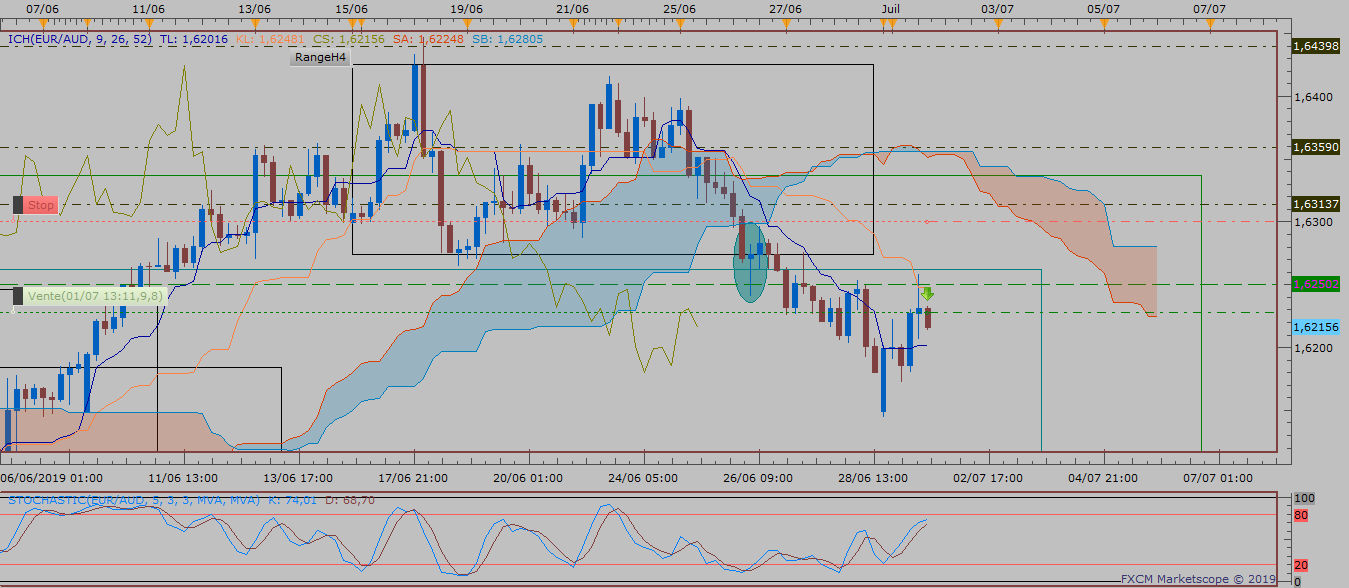Screen dimensions: 1349x588
Task: Click the Juil month label on the top axis
Action: pyautogui.click(x=891, y=8)
